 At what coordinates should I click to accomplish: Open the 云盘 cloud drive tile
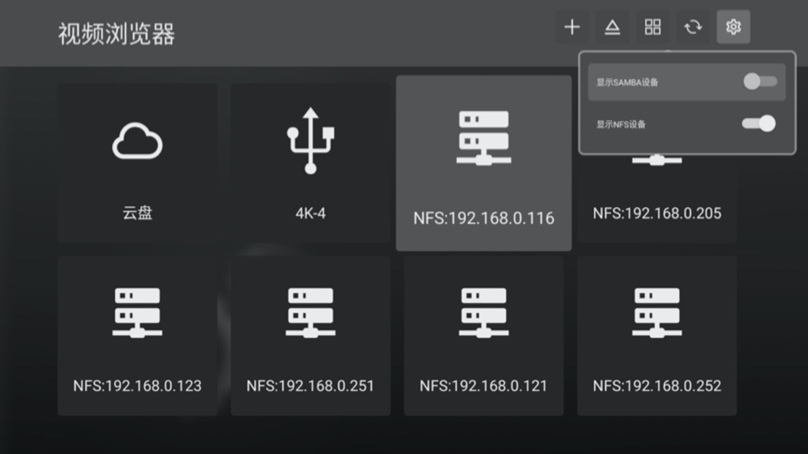coord(137,162)
